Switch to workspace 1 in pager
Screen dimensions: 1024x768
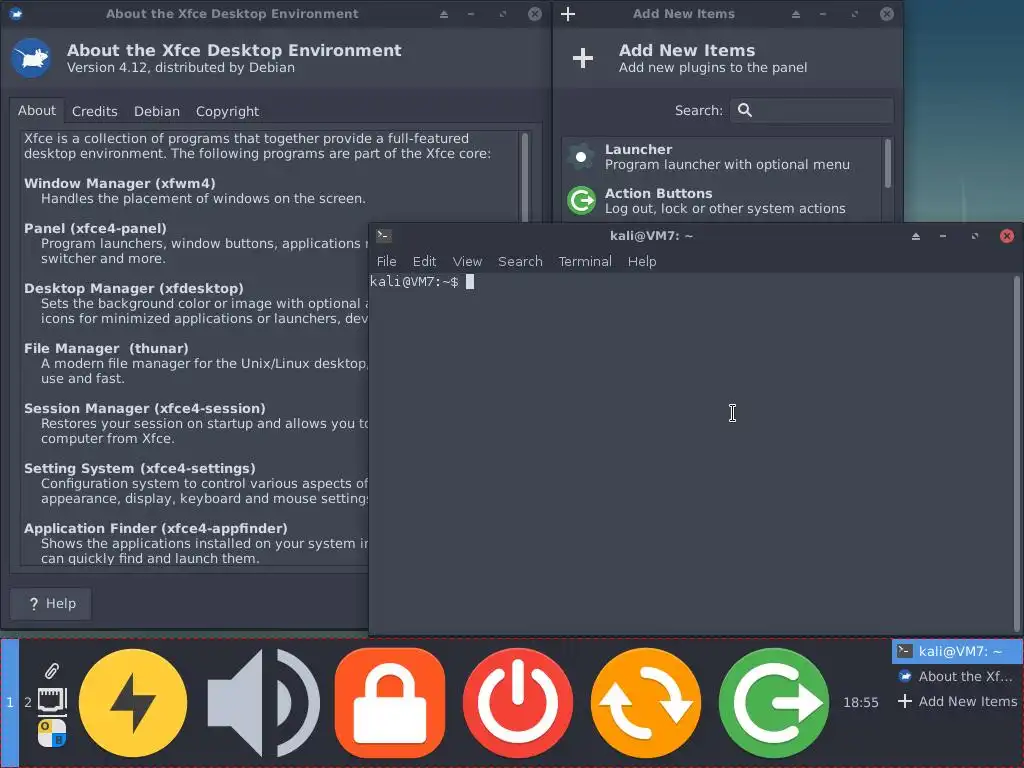10,703
